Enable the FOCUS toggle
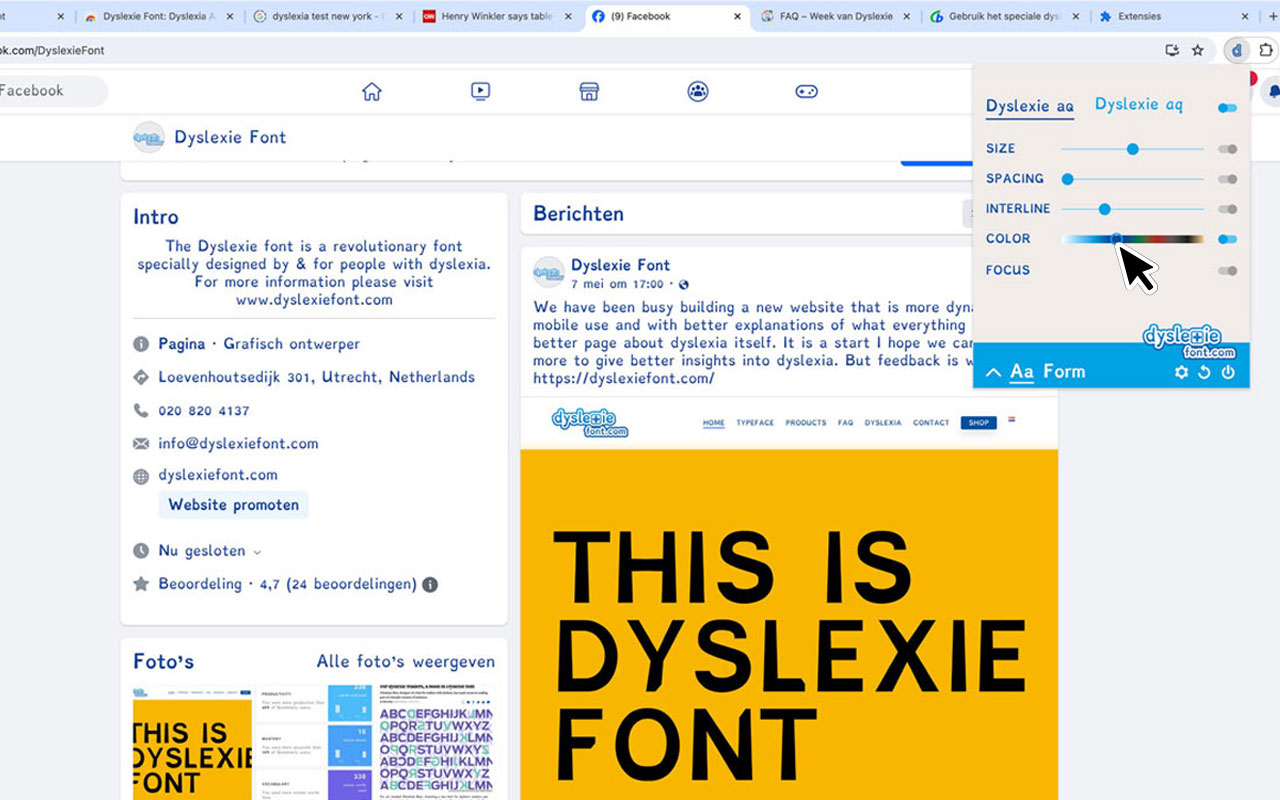Screen dimensions: 1280x800 (1227, 270)
